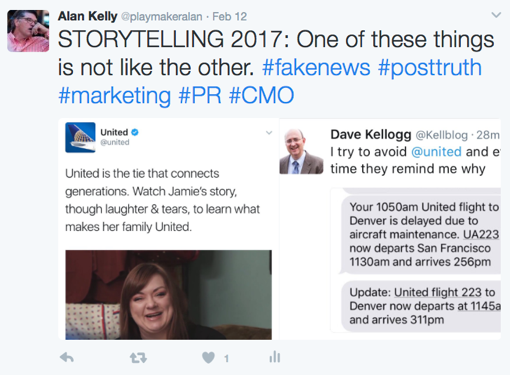Click the reply arrow icon
The height and width of the screenshot is (375, 510).
67,358
